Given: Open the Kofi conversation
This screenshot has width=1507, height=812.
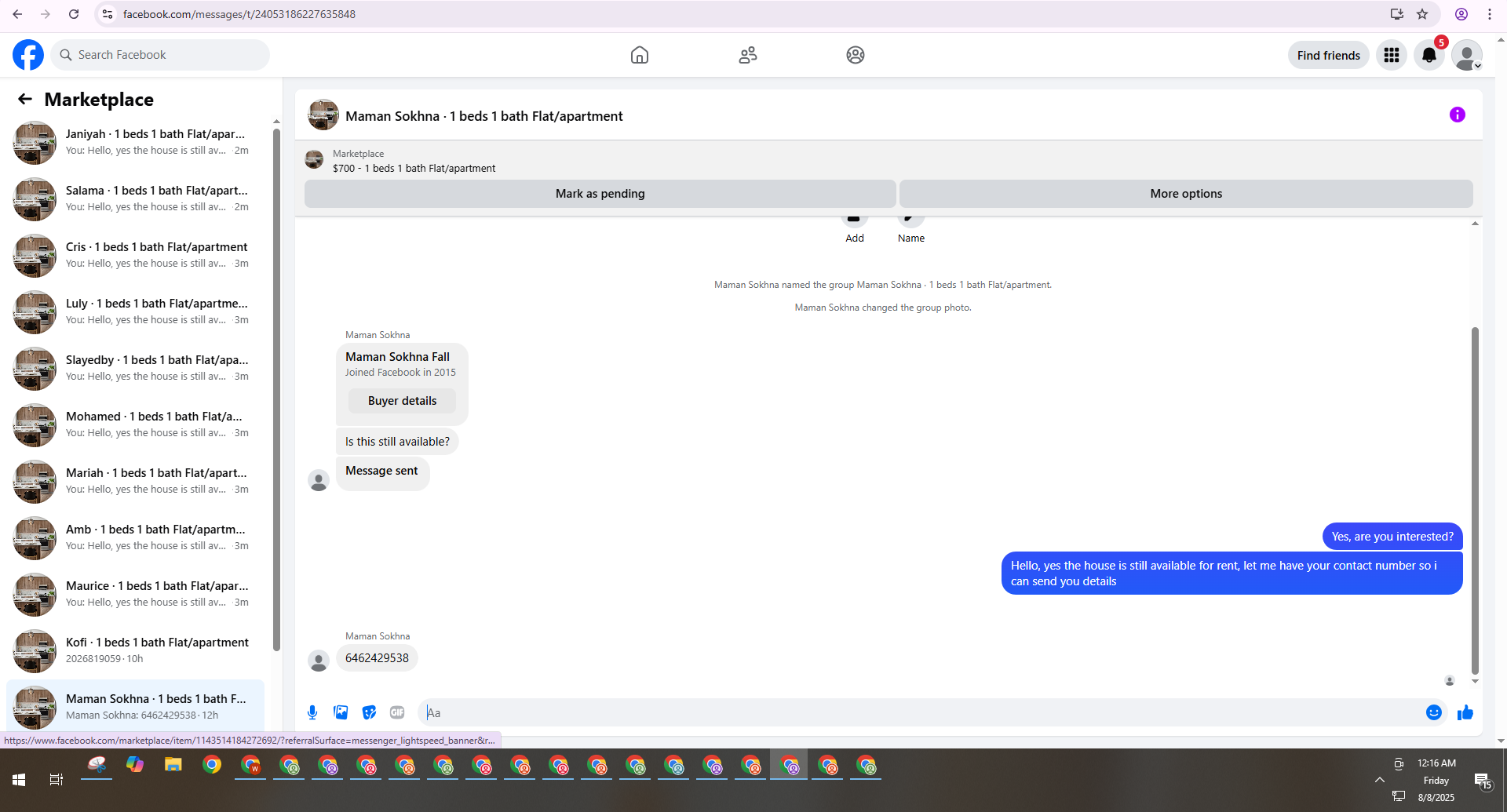Looking at the screenshot, I should (x=135, y=650).
